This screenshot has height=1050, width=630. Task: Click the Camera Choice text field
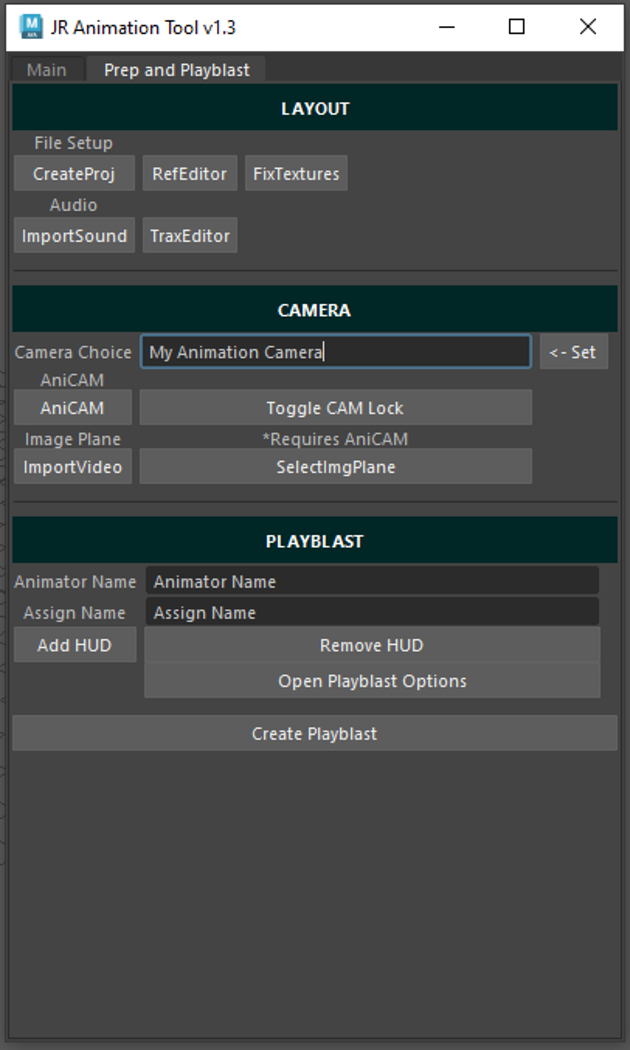(335, 352)
